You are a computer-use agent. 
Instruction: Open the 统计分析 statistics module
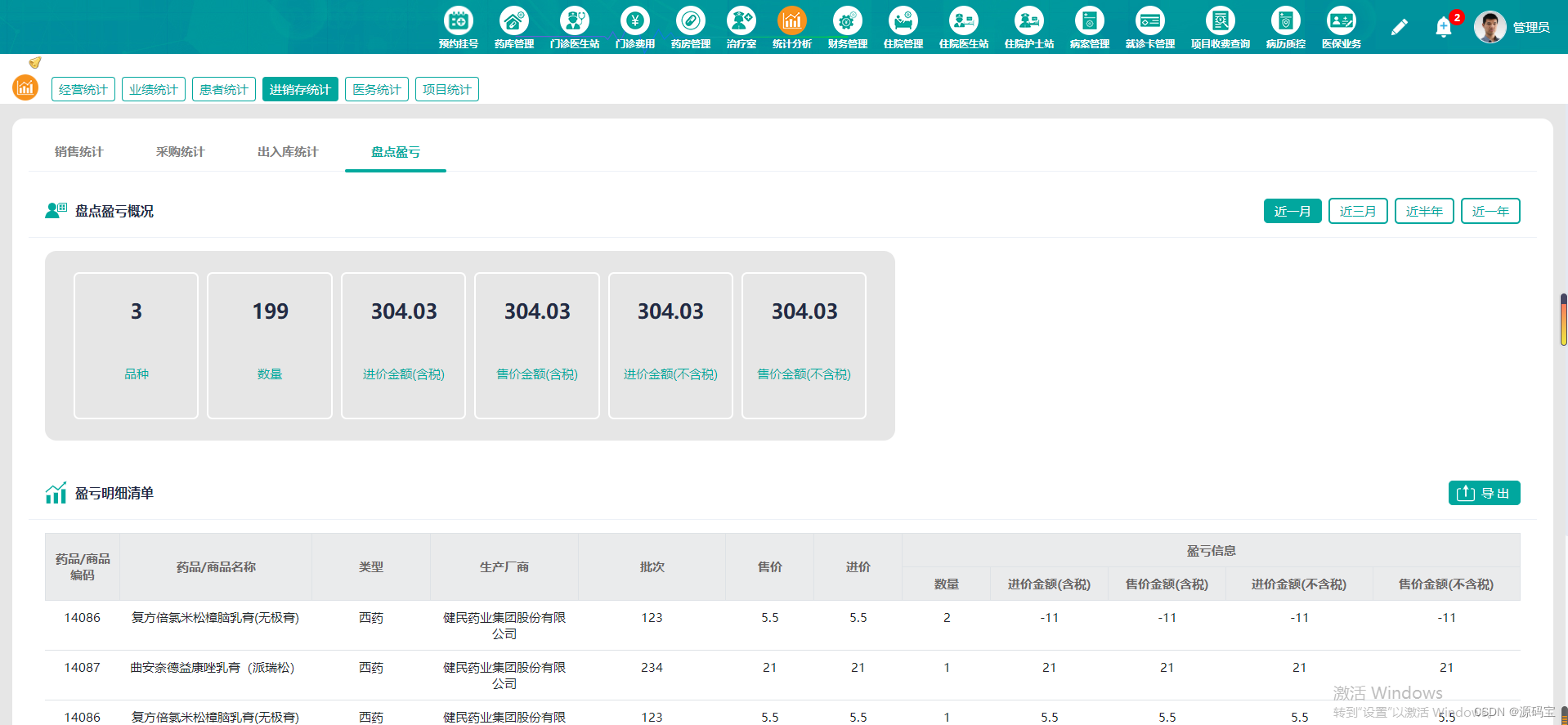(x=791, y=27)
